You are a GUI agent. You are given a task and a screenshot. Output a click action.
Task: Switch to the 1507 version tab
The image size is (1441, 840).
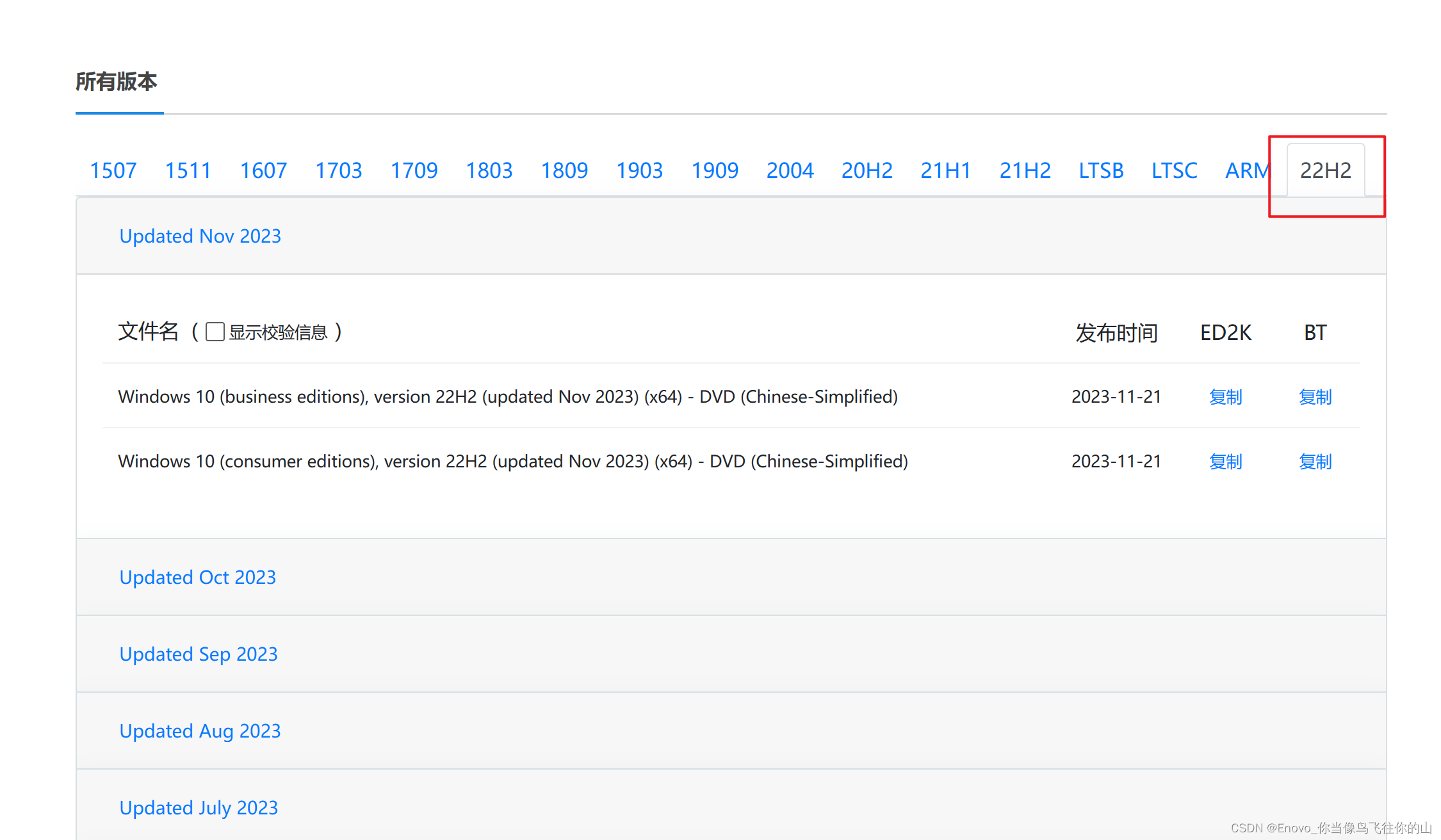[113, 170]
